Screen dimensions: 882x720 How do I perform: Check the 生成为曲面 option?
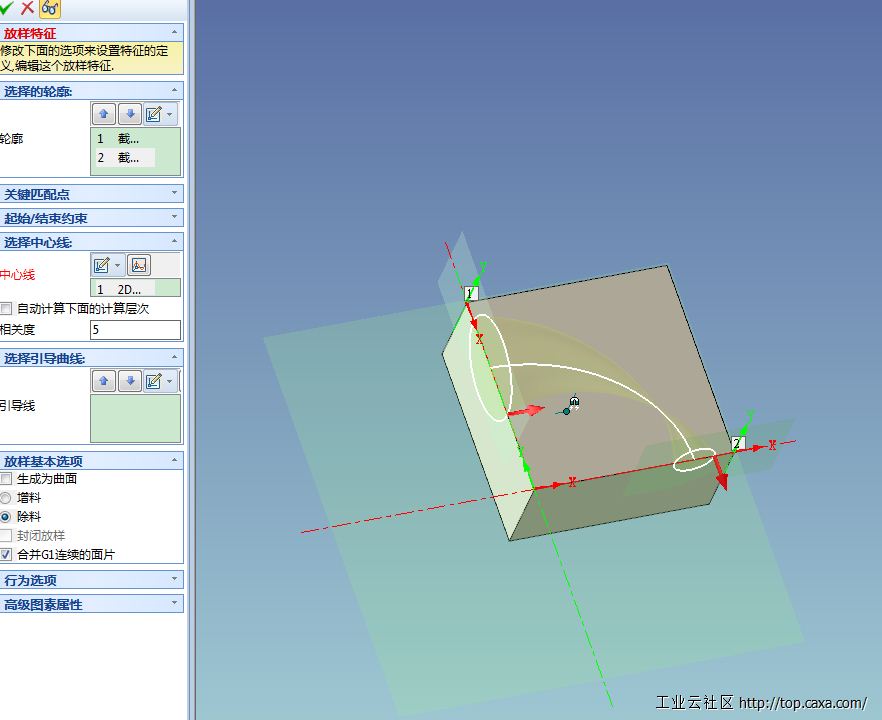click(7, 479)
